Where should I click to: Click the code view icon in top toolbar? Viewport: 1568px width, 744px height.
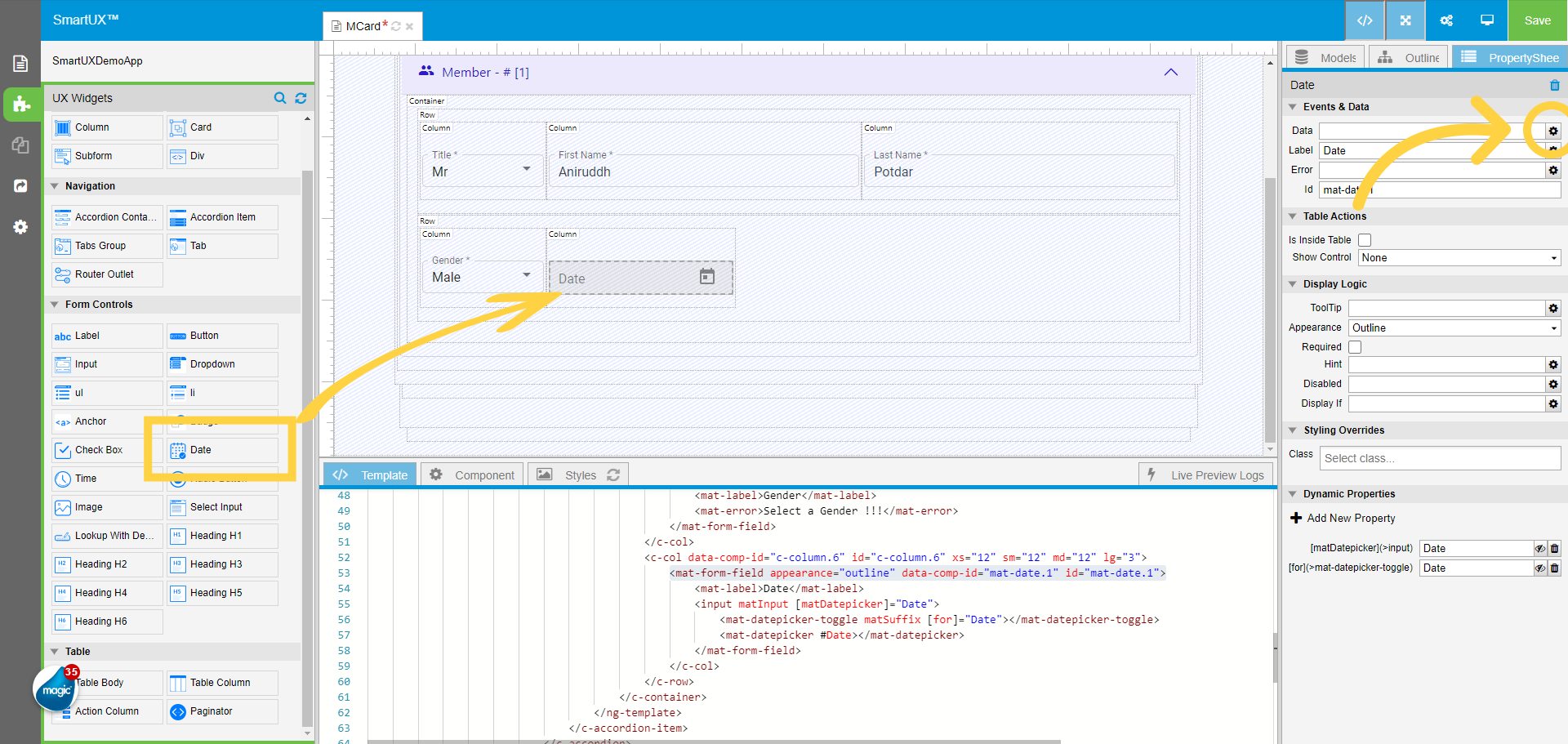click(1364, 20)
